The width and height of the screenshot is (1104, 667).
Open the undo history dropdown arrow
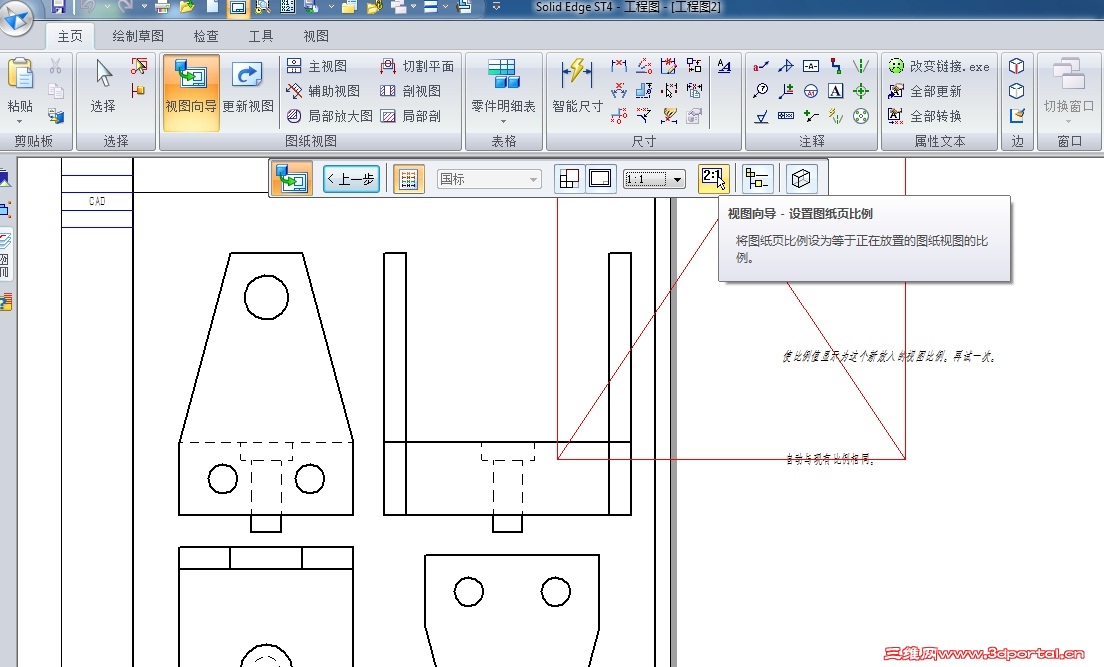point(107,7)
